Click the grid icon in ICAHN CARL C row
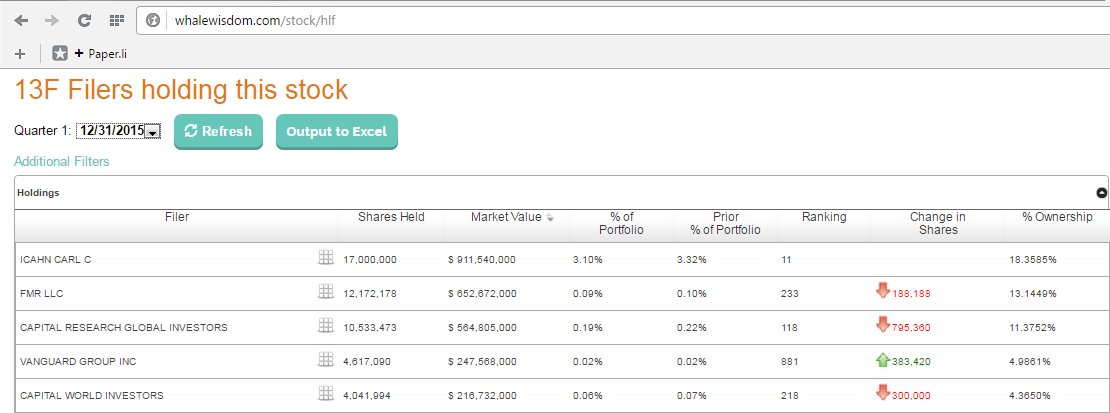Viewport: 1110px width, 413px height. tap(326, 258)
